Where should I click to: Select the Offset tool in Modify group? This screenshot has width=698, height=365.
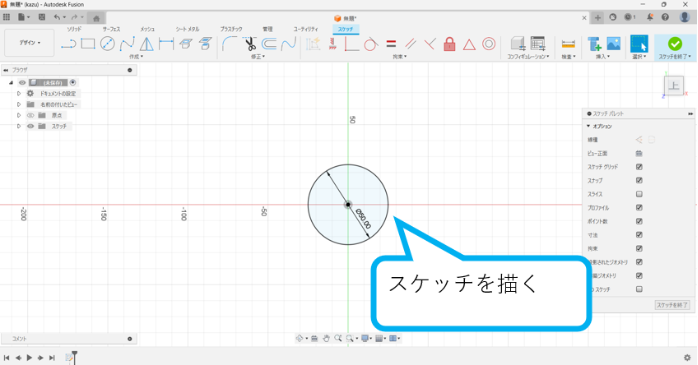pos(269,44)
